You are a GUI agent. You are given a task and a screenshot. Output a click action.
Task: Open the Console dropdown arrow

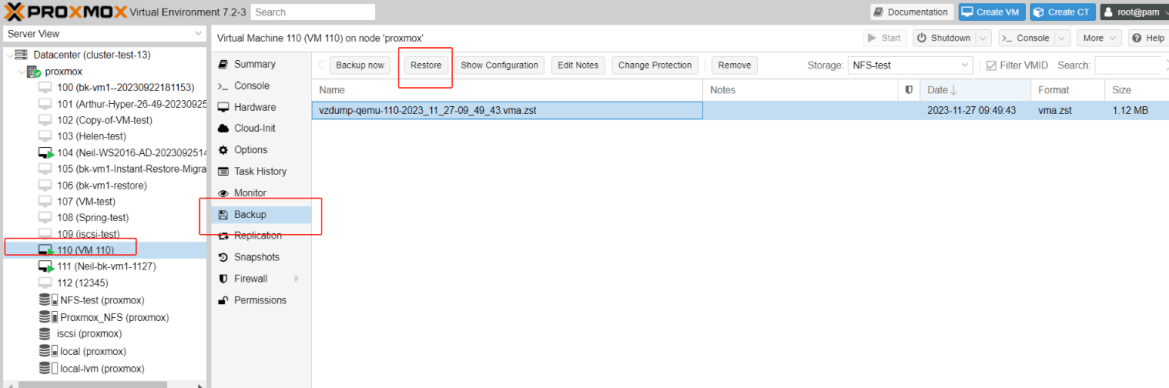coord(1062,38)
